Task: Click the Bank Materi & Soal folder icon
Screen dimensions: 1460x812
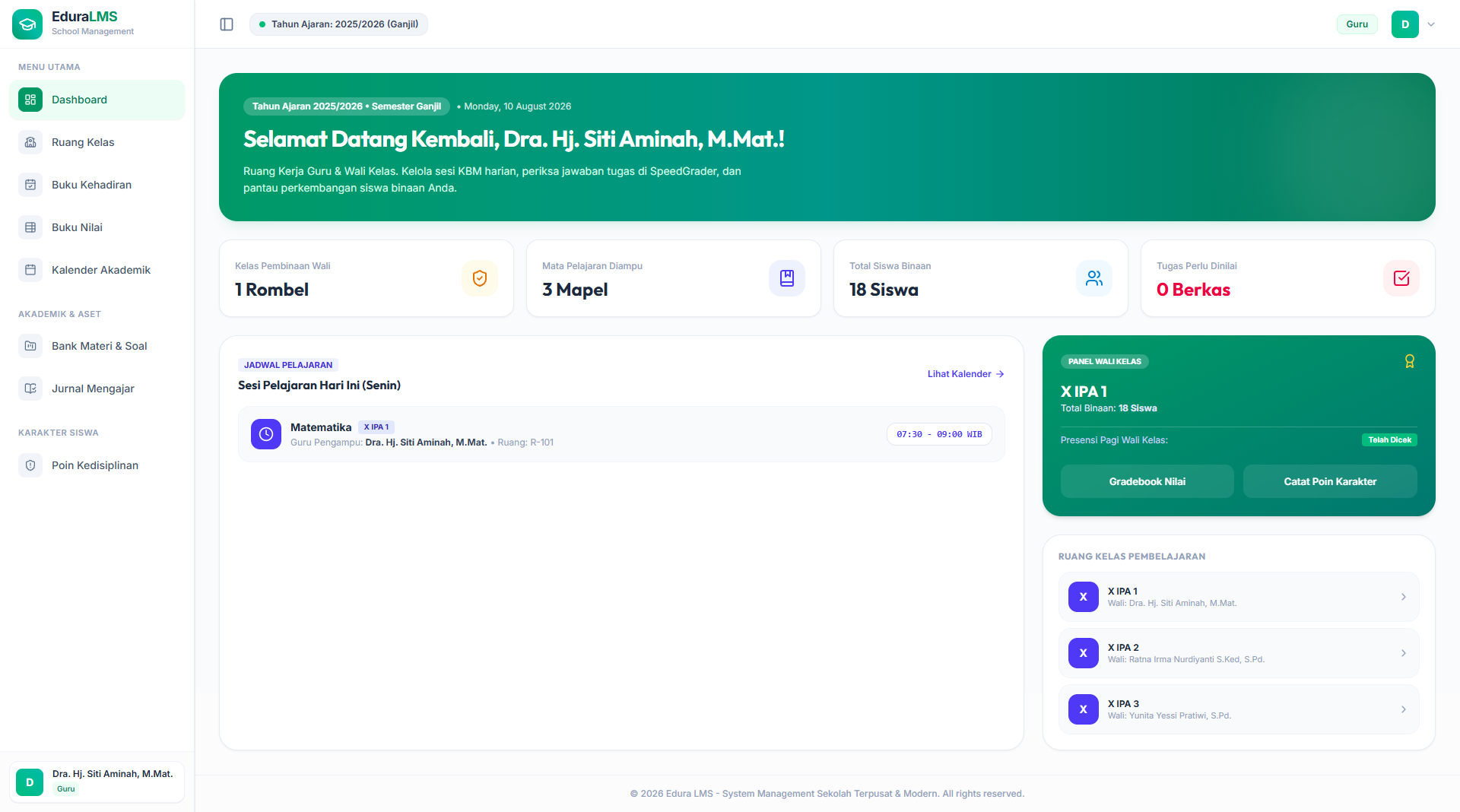Action: [30, 346]
